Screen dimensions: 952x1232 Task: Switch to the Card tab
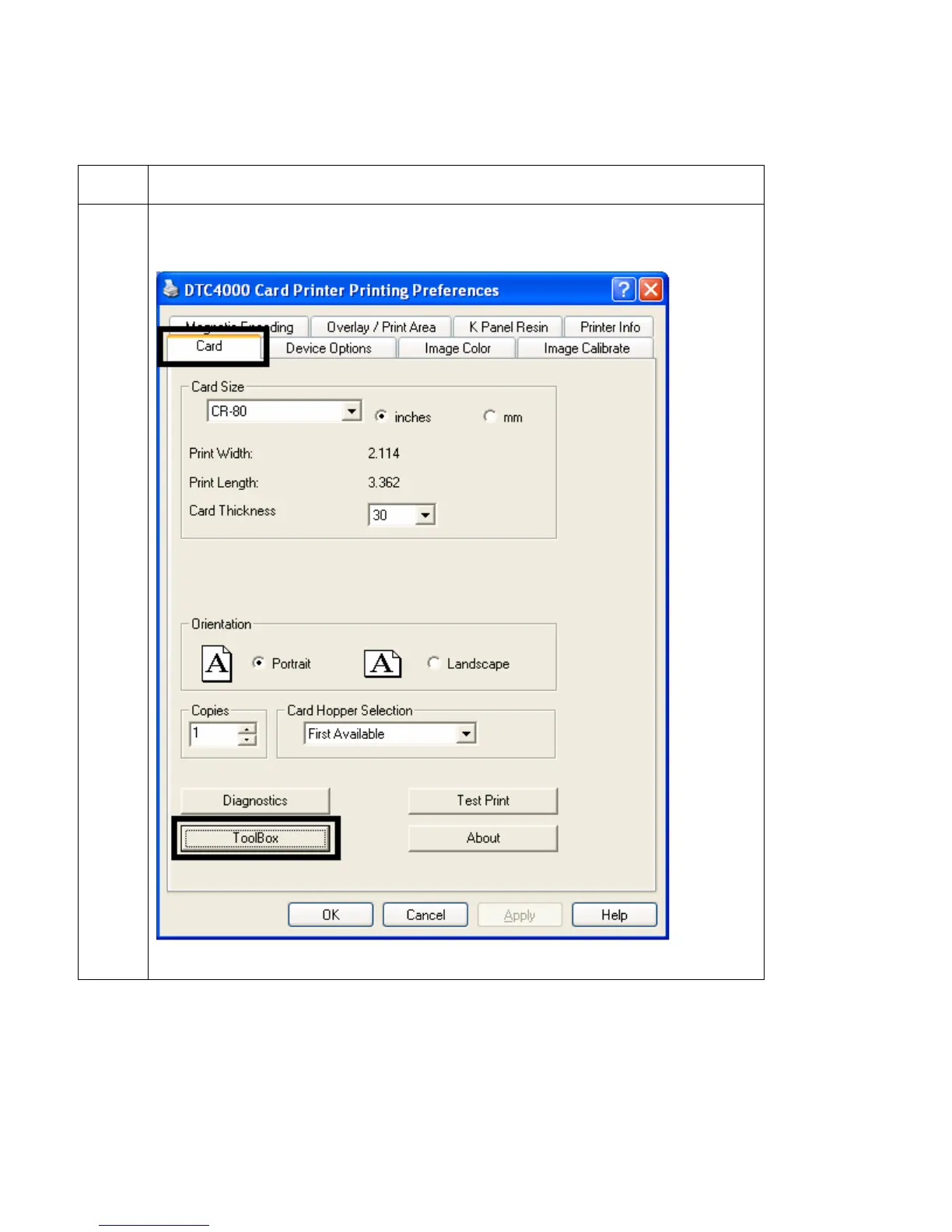(209, 346)
